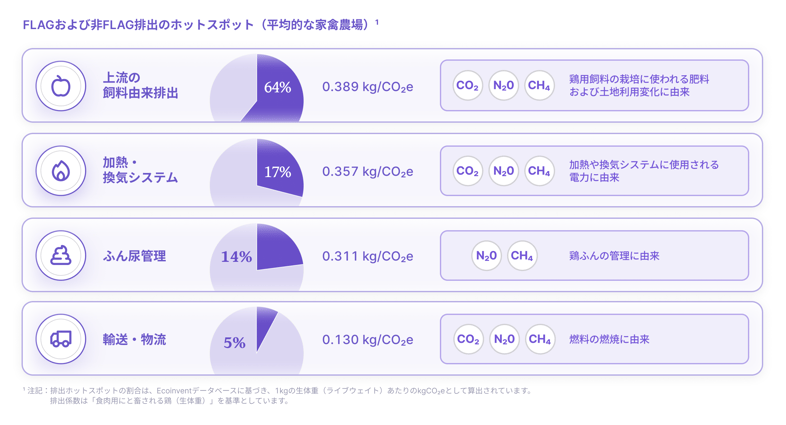Click the 0.130 kg/CO2e value

[x=367, y=340]
